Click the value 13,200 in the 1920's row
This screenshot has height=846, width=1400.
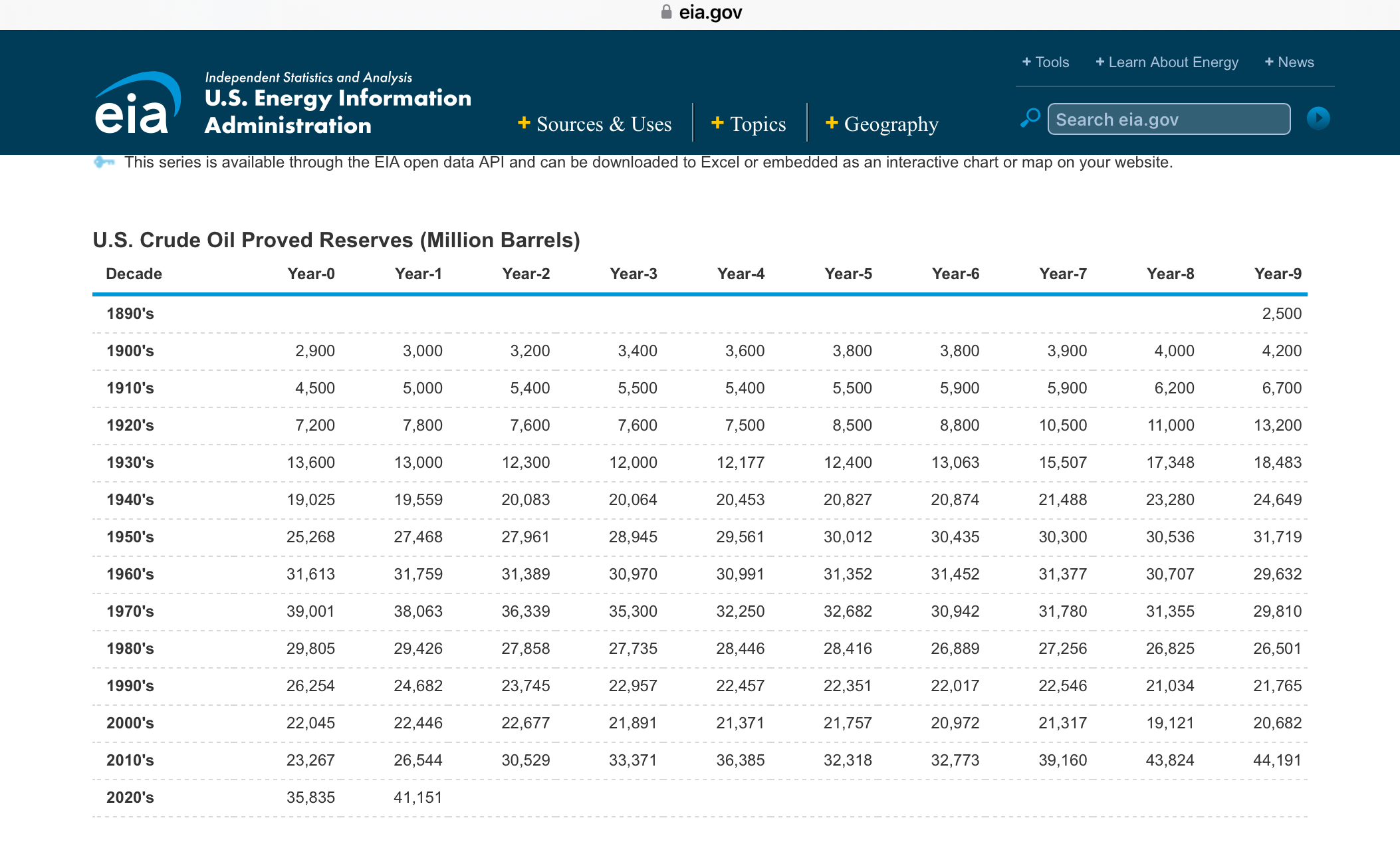tap(1278, 425)
